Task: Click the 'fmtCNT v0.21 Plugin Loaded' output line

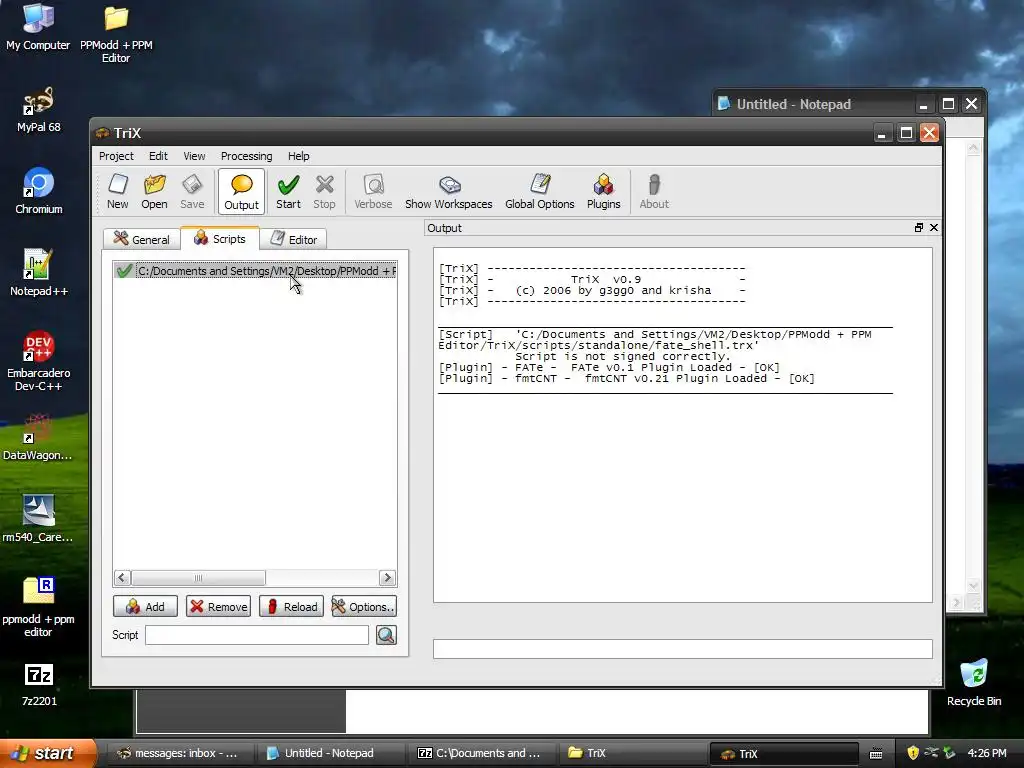Action: click(627, 379)
